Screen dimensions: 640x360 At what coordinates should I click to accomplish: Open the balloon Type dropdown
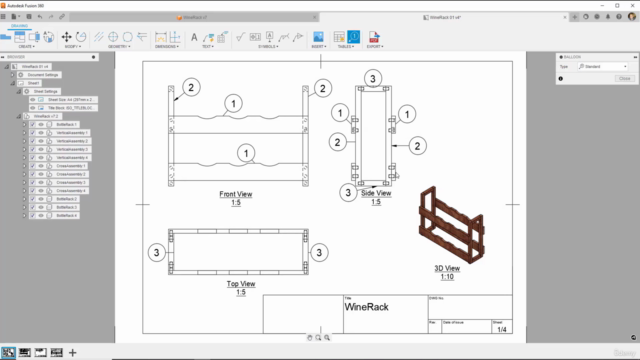(603, 67)
